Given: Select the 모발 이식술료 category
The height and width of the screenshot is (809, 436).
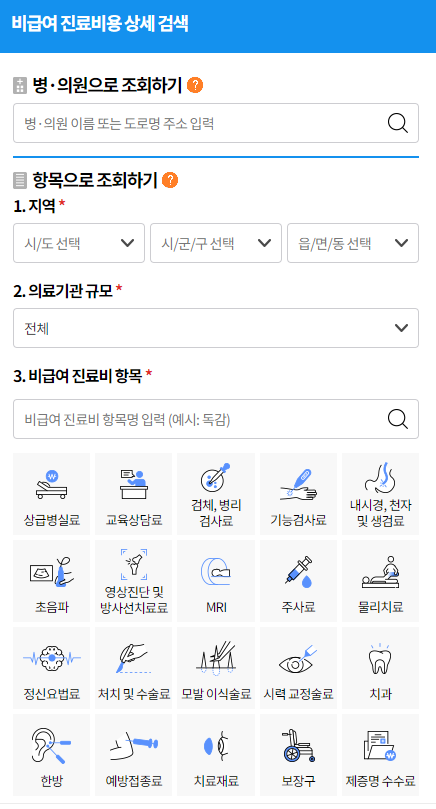Looking at the screenshot, I should pos(216,668).
